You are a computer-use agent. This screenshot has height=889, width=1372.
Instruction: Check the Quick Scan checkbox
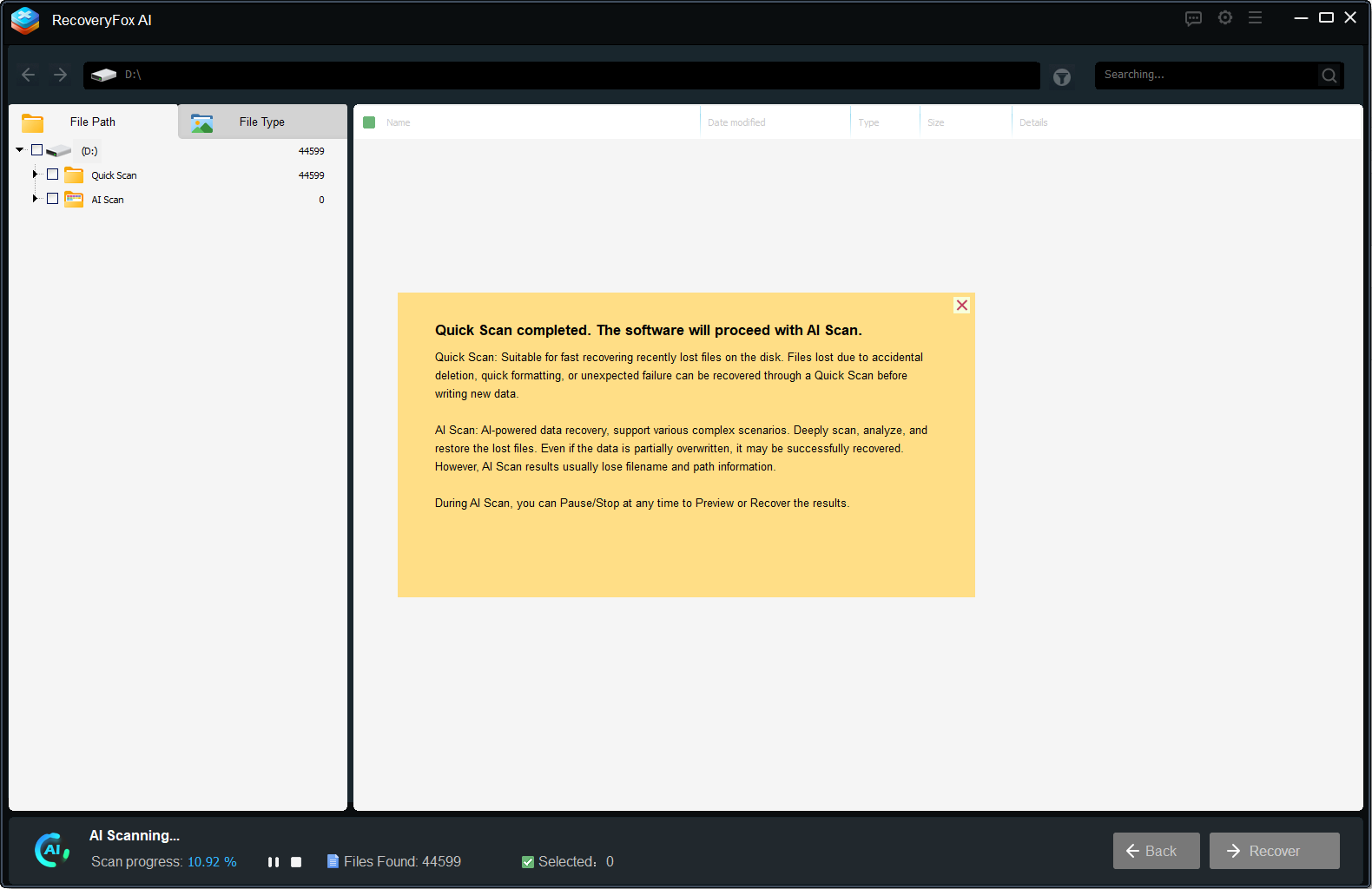pyautogui.click(x=52, y=175)
